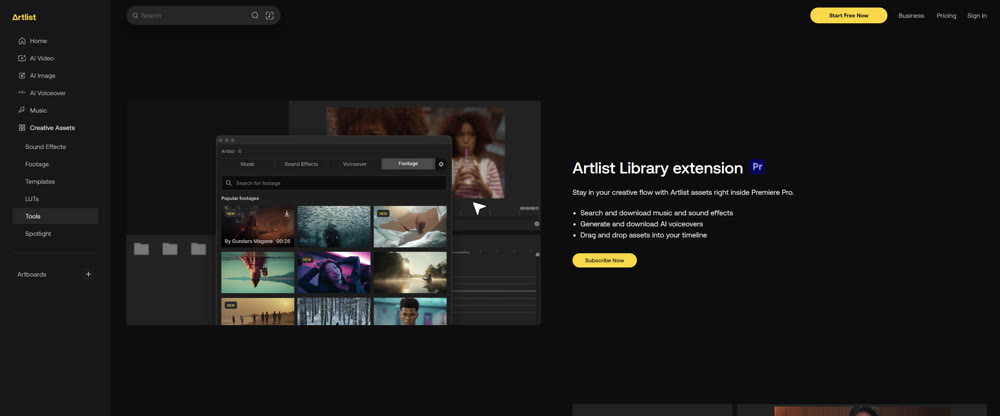Open the misty lake footage thumbnail
The width and height of the screenshot is (1000, 416).
[410, 272]
